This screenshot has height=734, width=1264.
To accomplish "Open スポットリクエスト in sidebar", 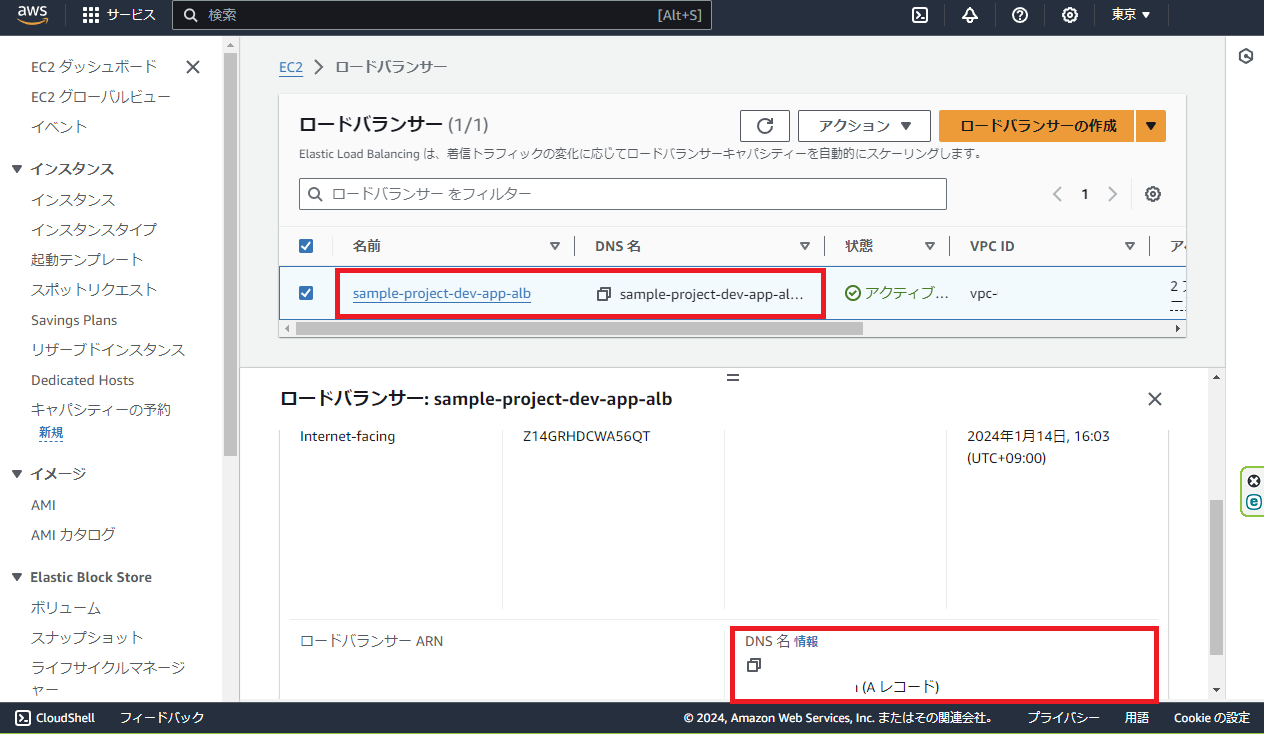I will (94, 290).
